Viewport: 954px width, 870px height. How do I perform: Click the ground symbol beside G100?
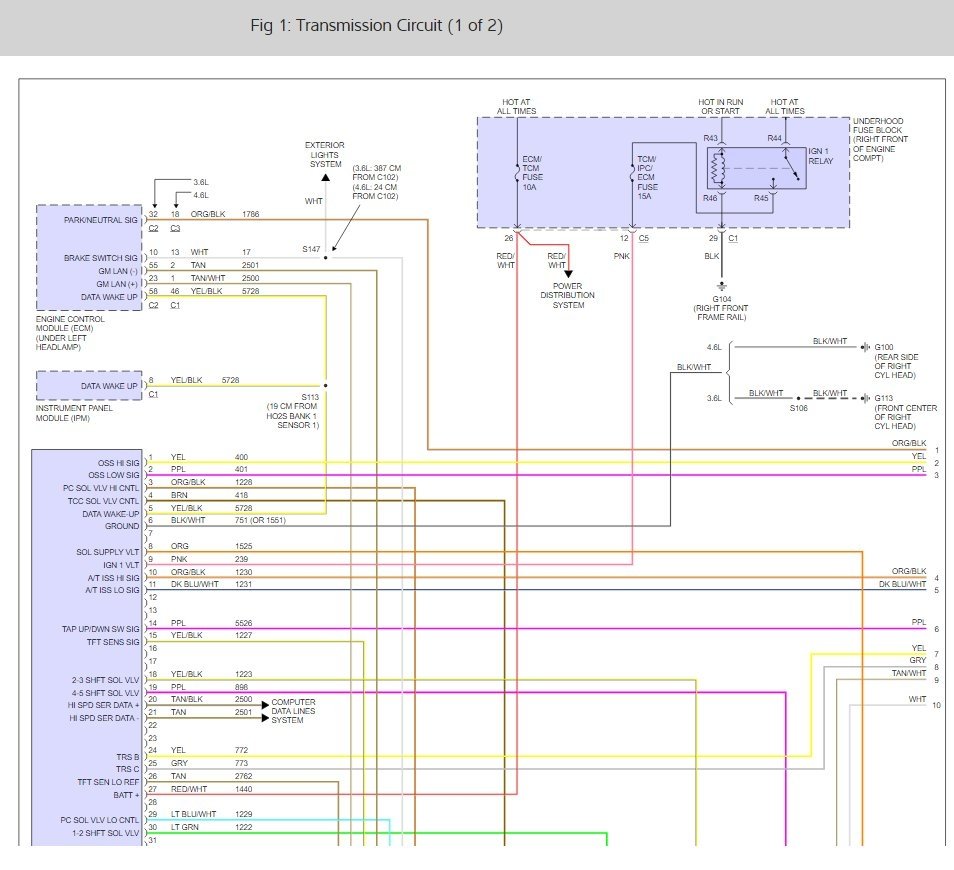[865, 347]
